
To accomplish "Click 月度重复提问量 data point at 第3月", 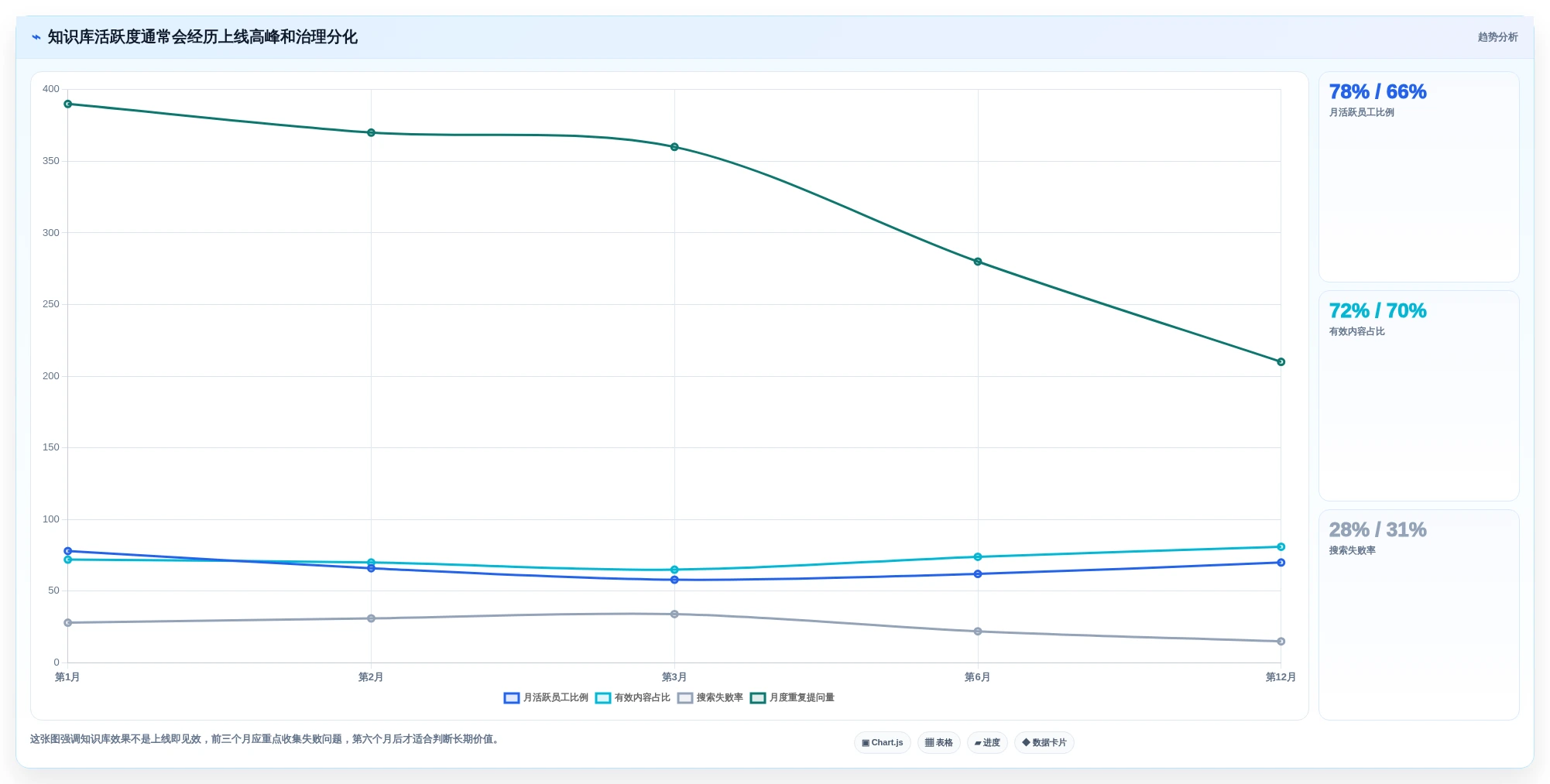I will 674,147.
